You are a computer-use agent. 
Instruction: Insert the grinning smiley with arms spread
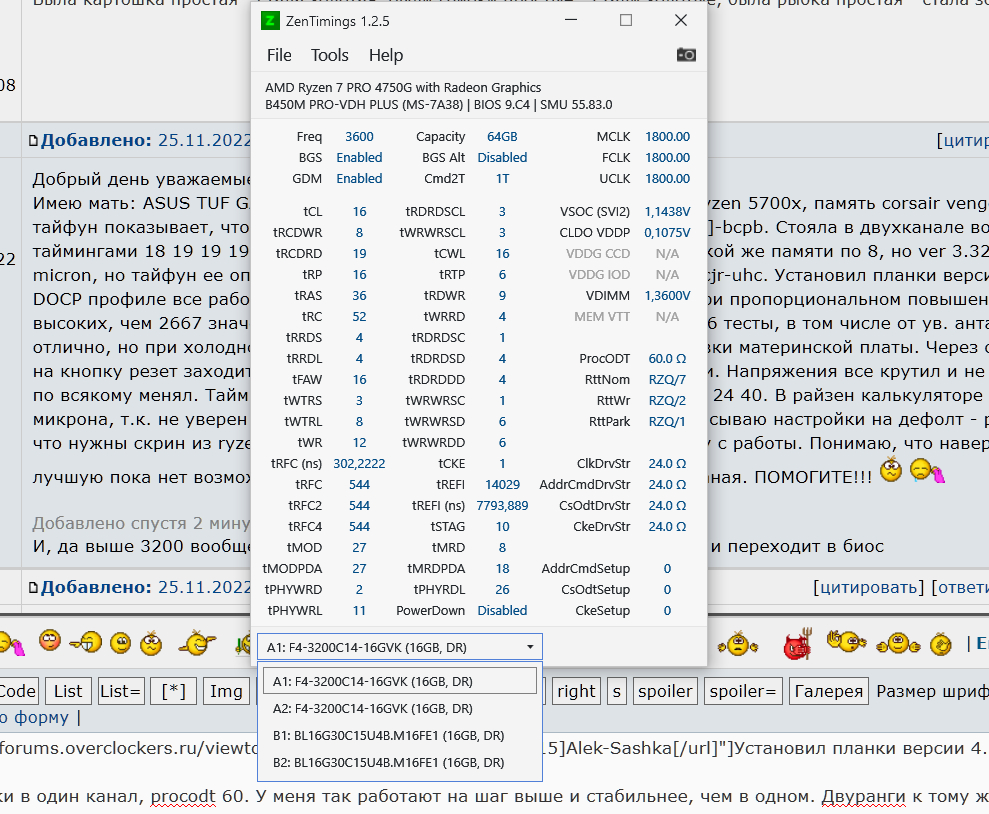(x=197, y=642)
